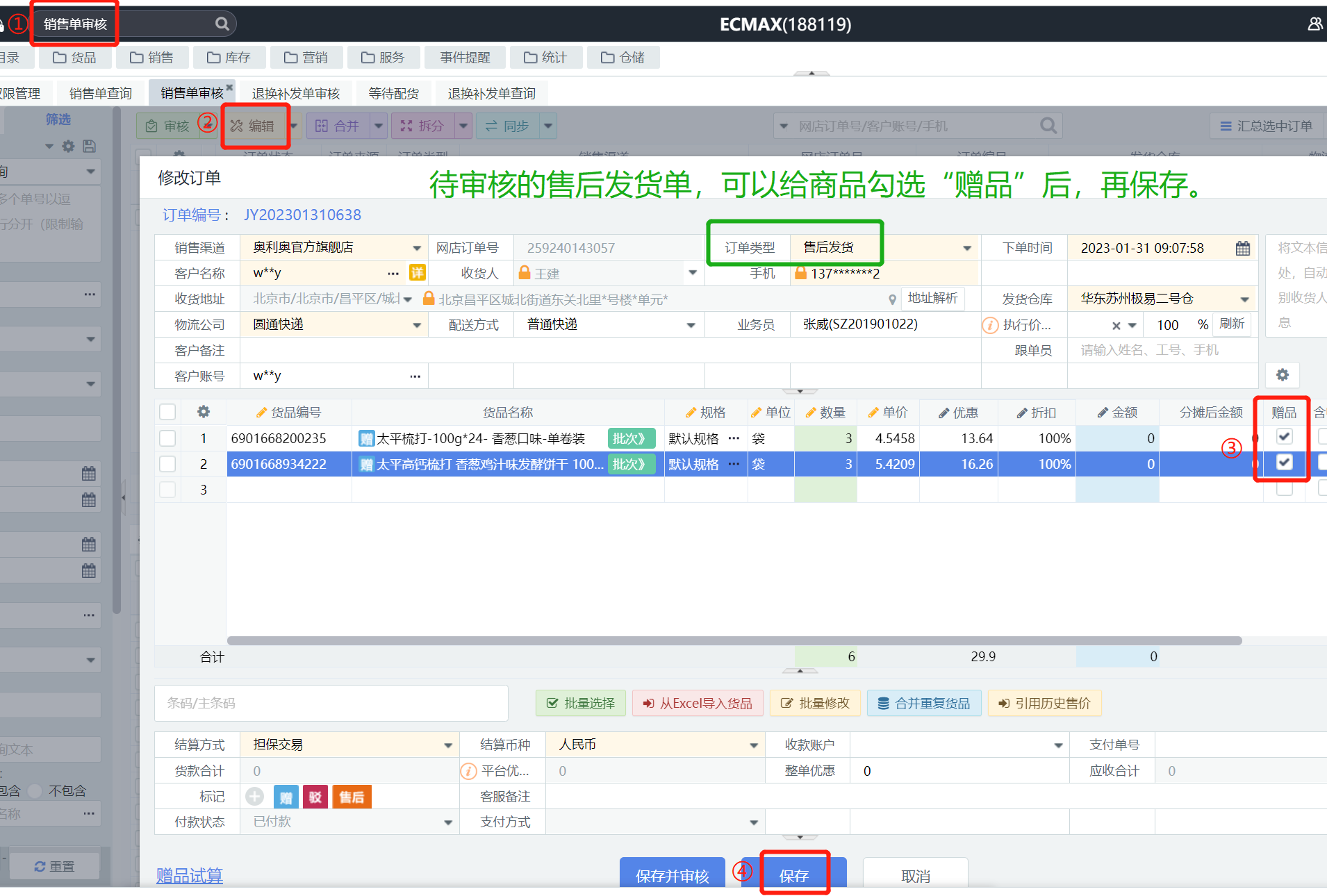
Task: Click the orange 售后 tag icon
Action: [352, 797]
